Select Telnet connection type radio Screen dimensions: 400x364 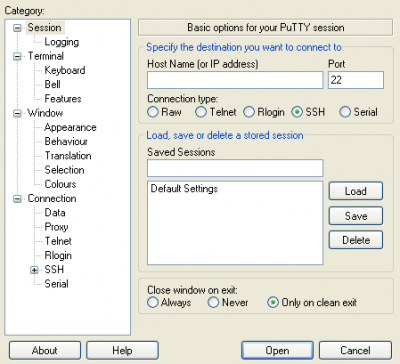[x=201, y=112]
